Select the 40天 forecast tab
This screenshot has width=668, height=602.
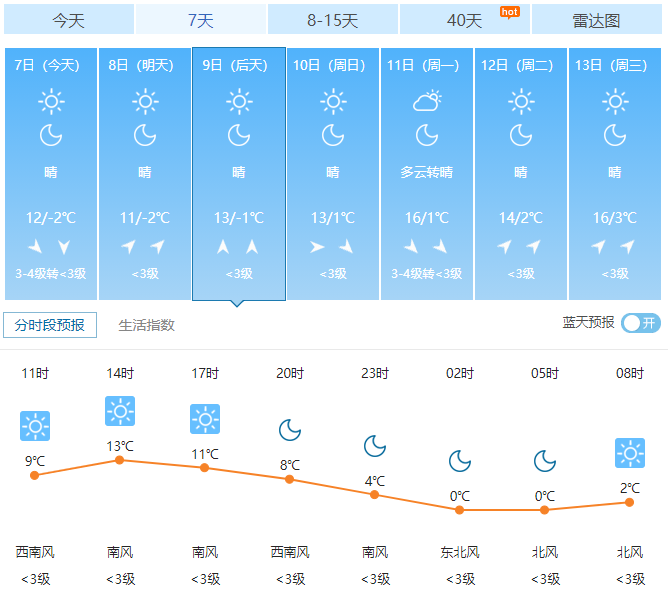[x=464, y=20]
